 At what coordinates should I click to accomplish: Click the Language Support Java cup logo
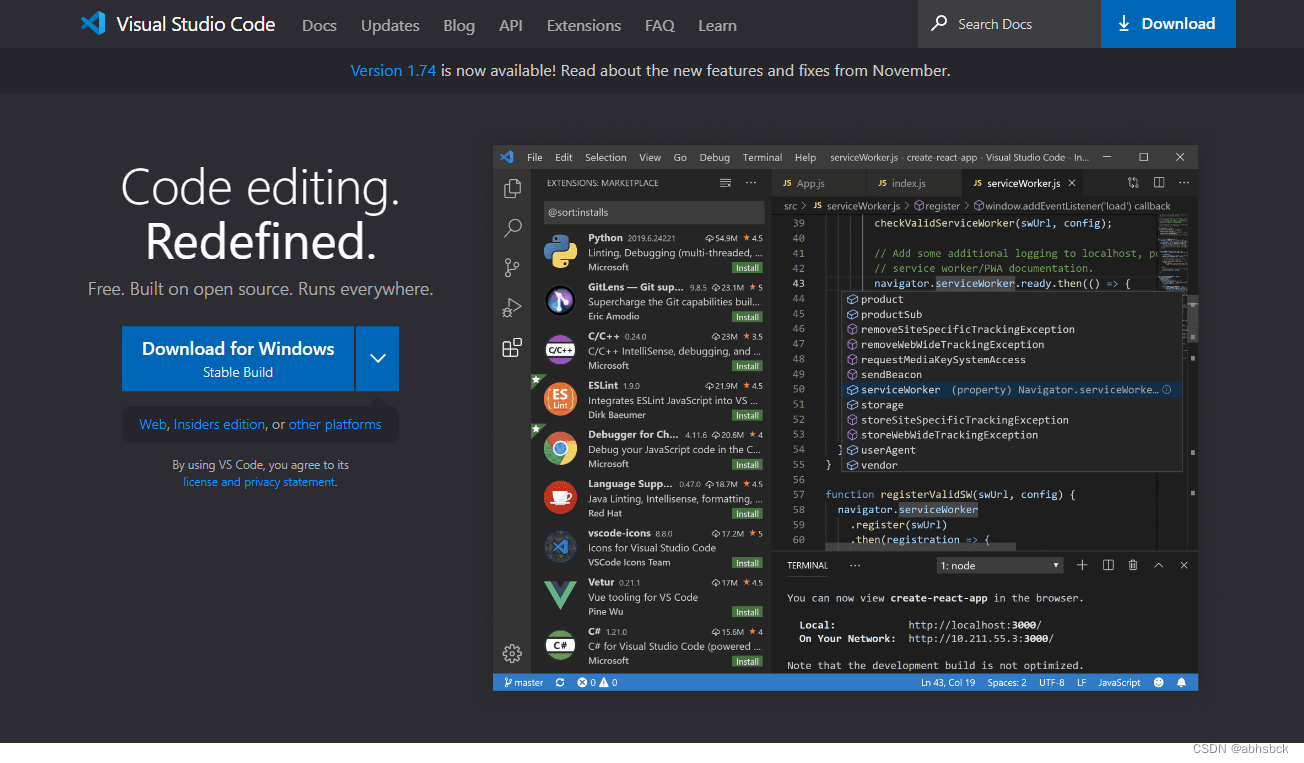tap(560, 498)
